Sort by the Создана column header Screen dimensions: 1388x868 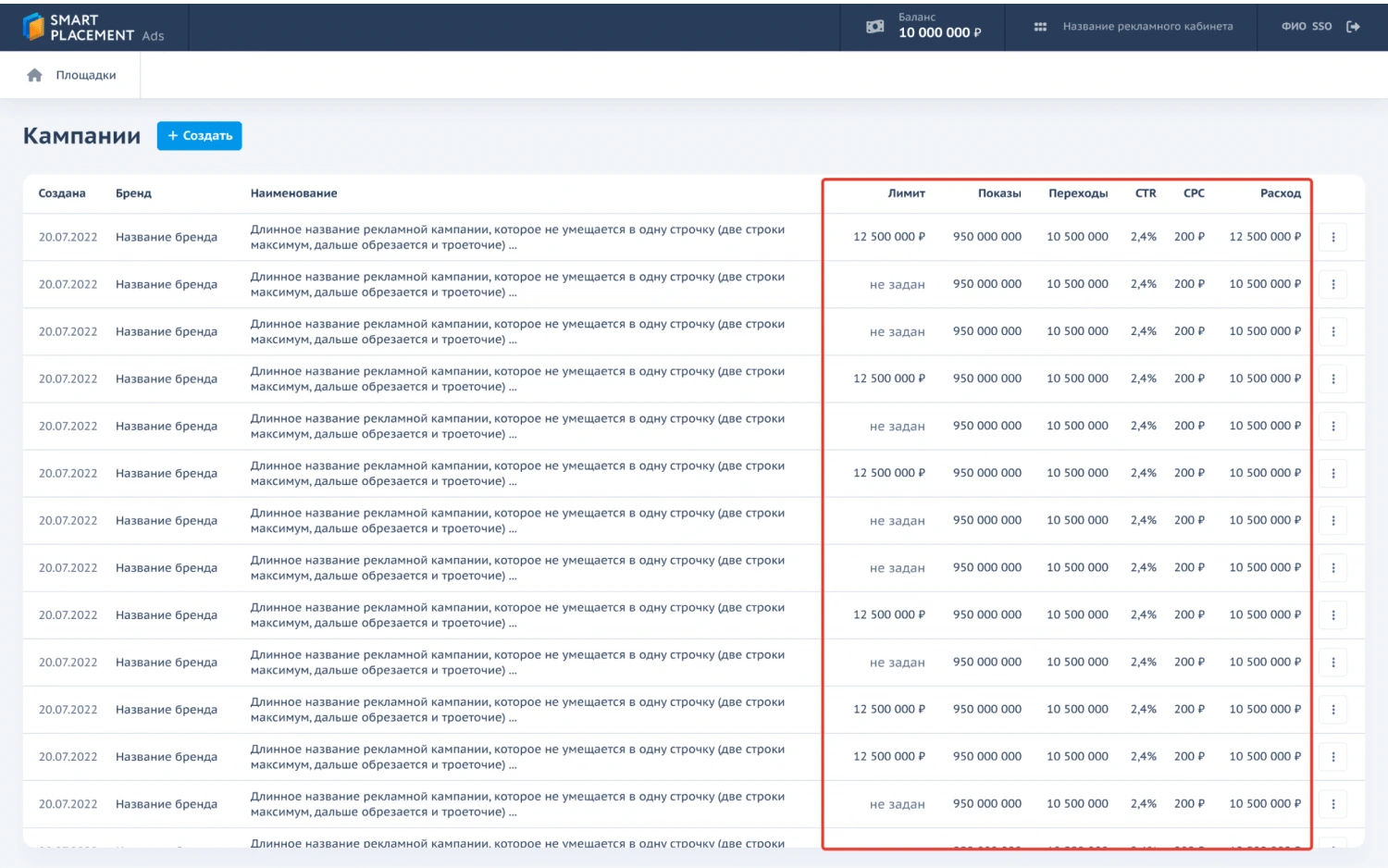(x=62, y=193)
